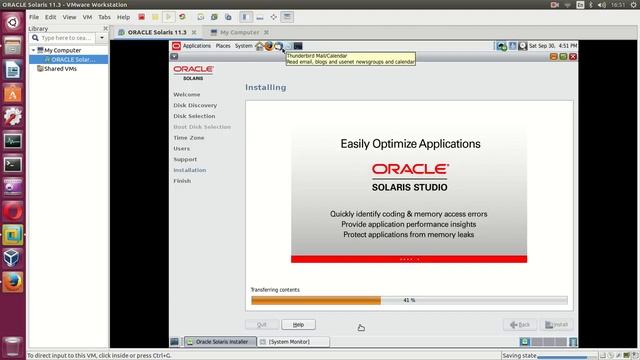Viewport: 640px width, 360px height.
Task: Click the thumbnail bar toolbar icon
Action: (x=260, y=17)
